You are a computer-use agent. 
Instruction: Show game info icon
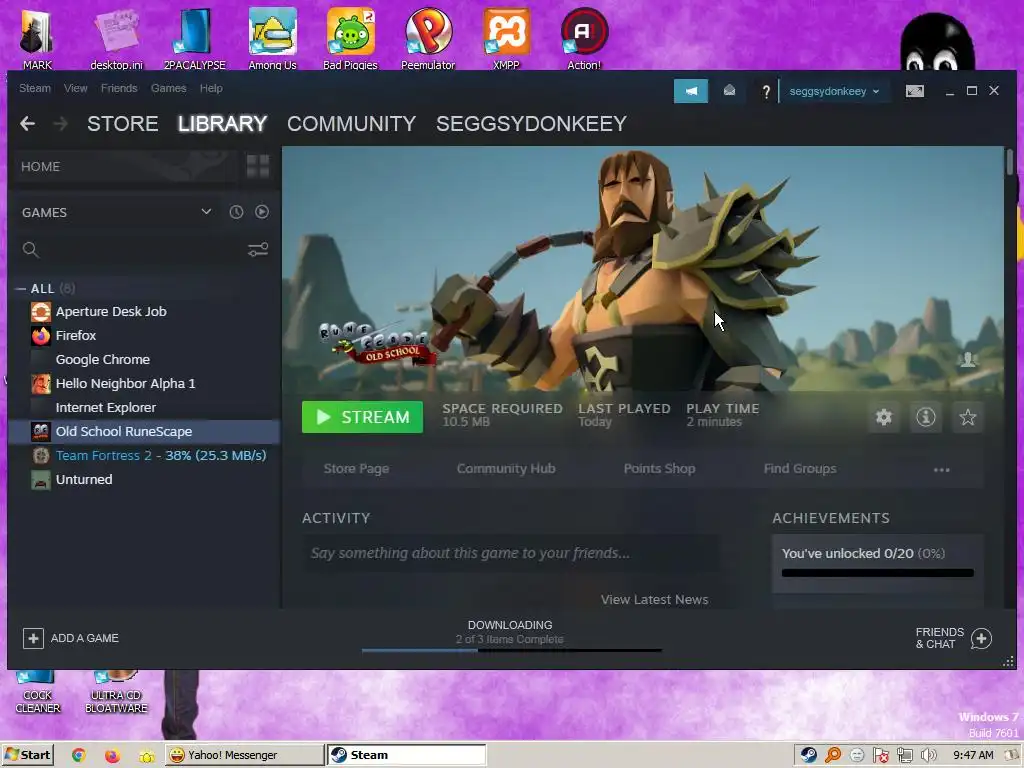[925, 417]
